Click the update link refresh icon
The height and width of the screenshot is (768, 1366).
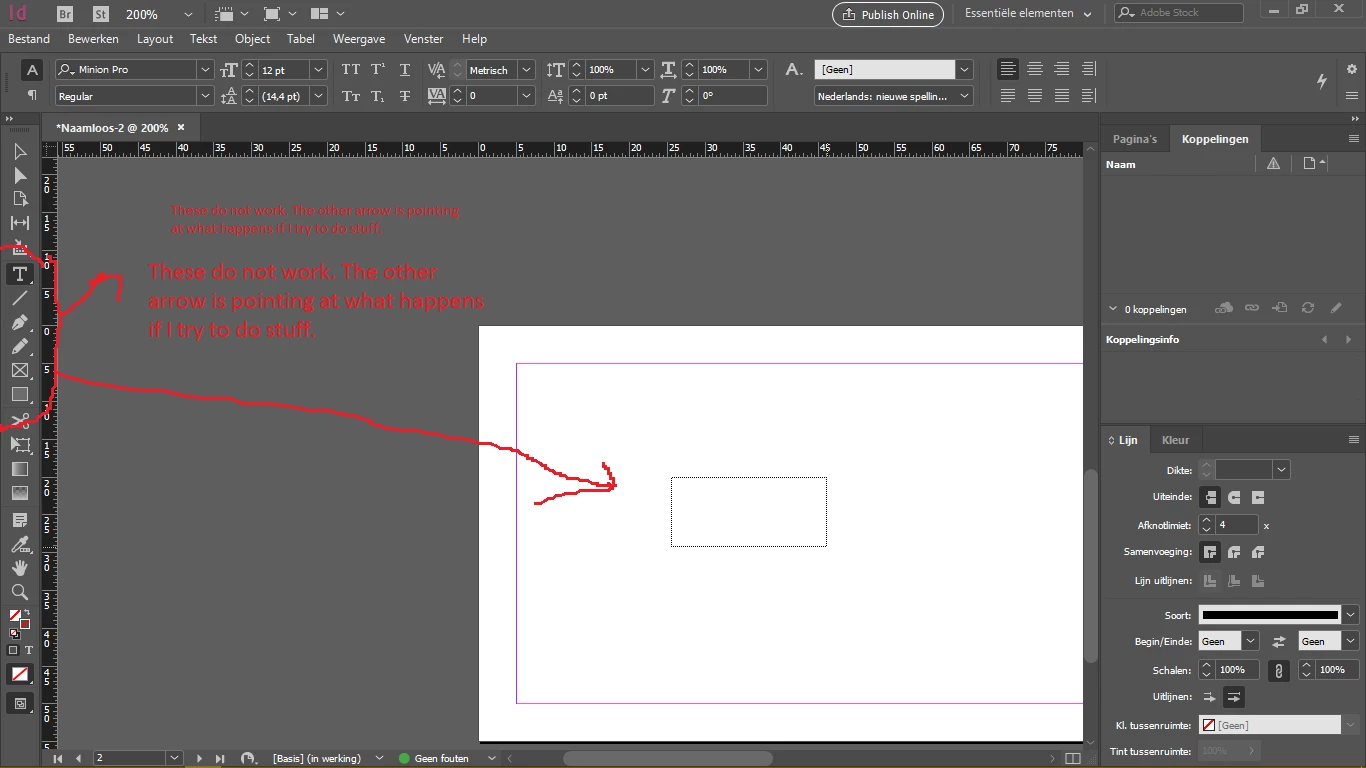(1308, 309)
